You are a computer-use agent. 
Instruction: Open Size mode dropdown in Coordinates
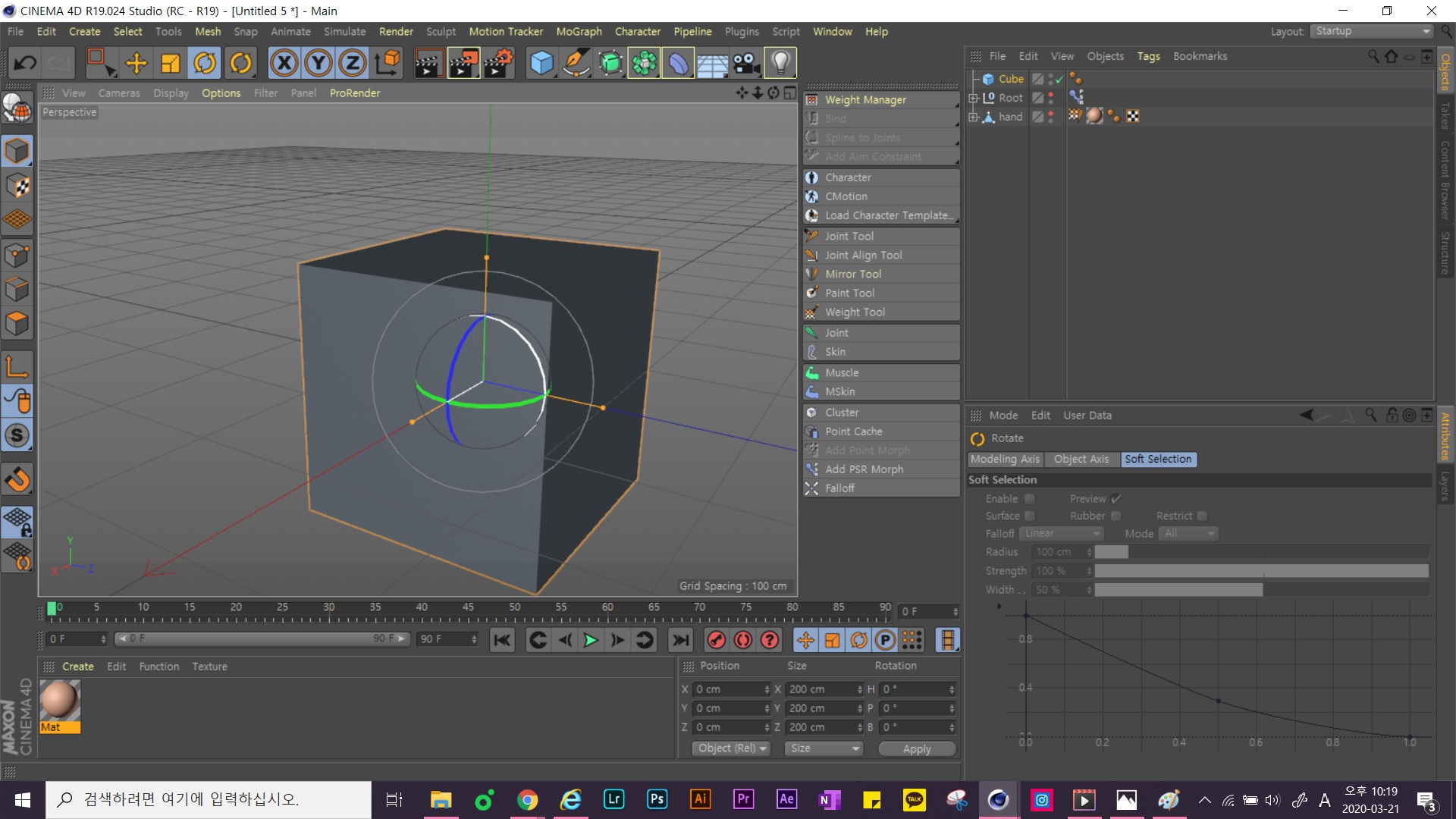[x=824, y=748]
